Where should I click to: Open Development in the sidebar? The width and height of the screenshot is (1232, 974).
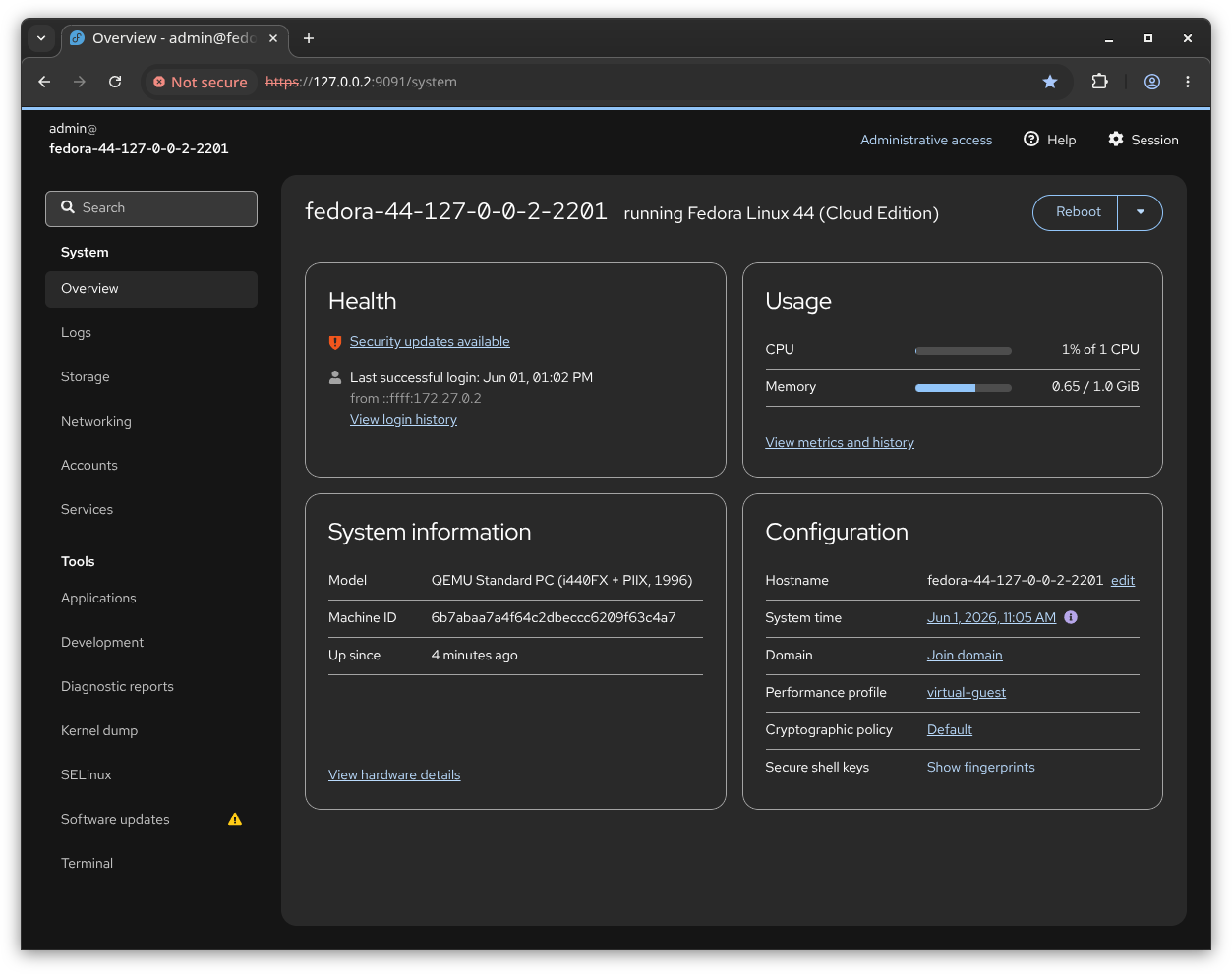151,643
